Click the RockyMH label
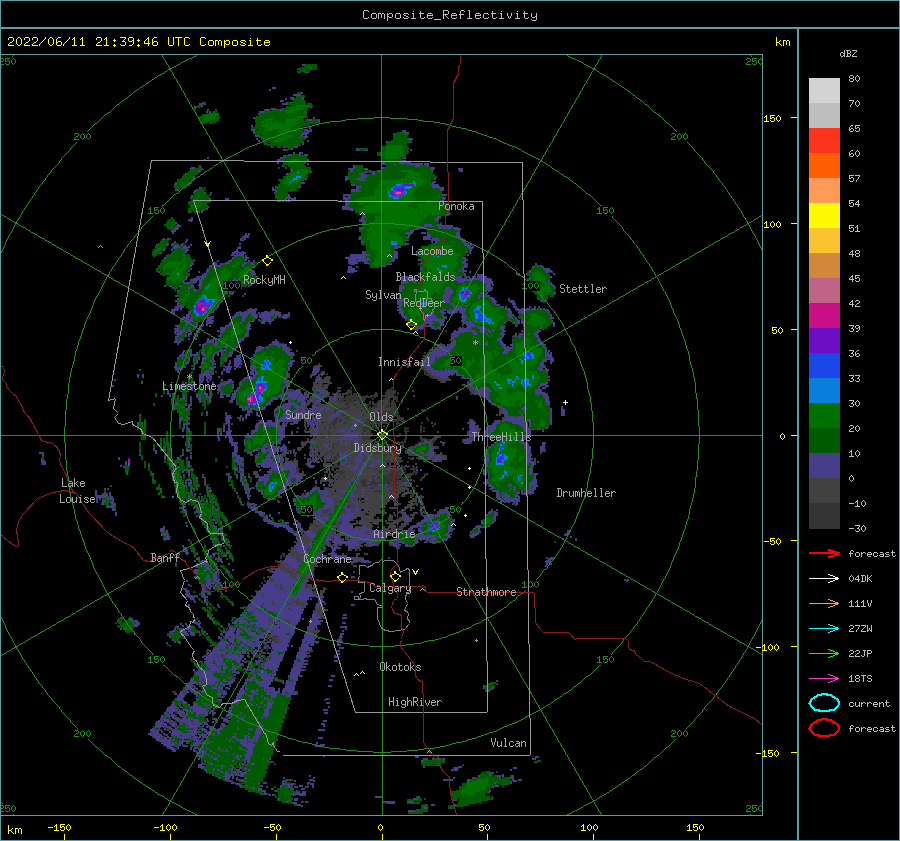The height and width of the screenshot is (841, 900). [264, 280]
